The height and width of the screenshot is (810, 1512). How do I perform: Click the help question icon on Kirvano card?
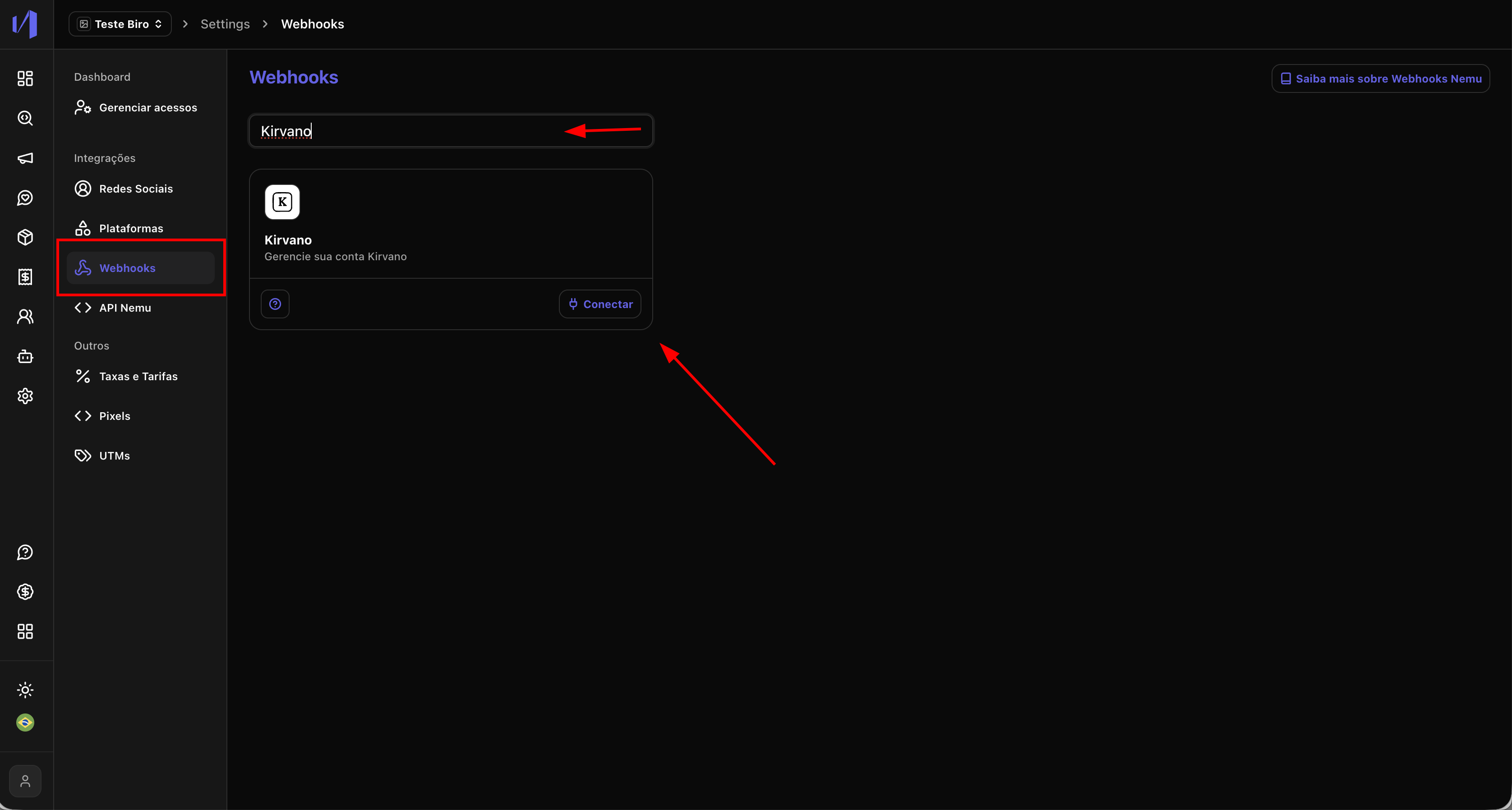pyautogui.click(x=275, y=304)
